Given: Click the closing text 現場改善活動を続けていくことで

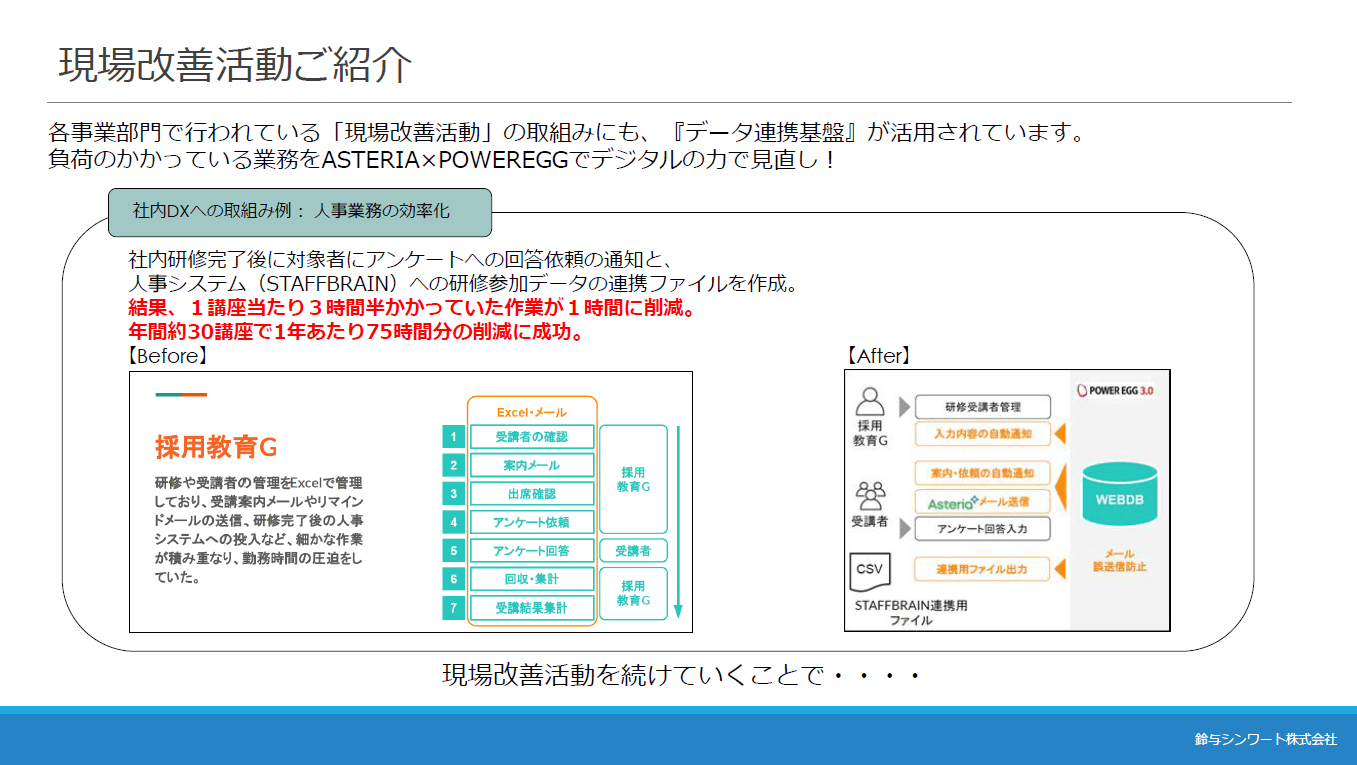Looking at the screenshot, I should 682,676.
